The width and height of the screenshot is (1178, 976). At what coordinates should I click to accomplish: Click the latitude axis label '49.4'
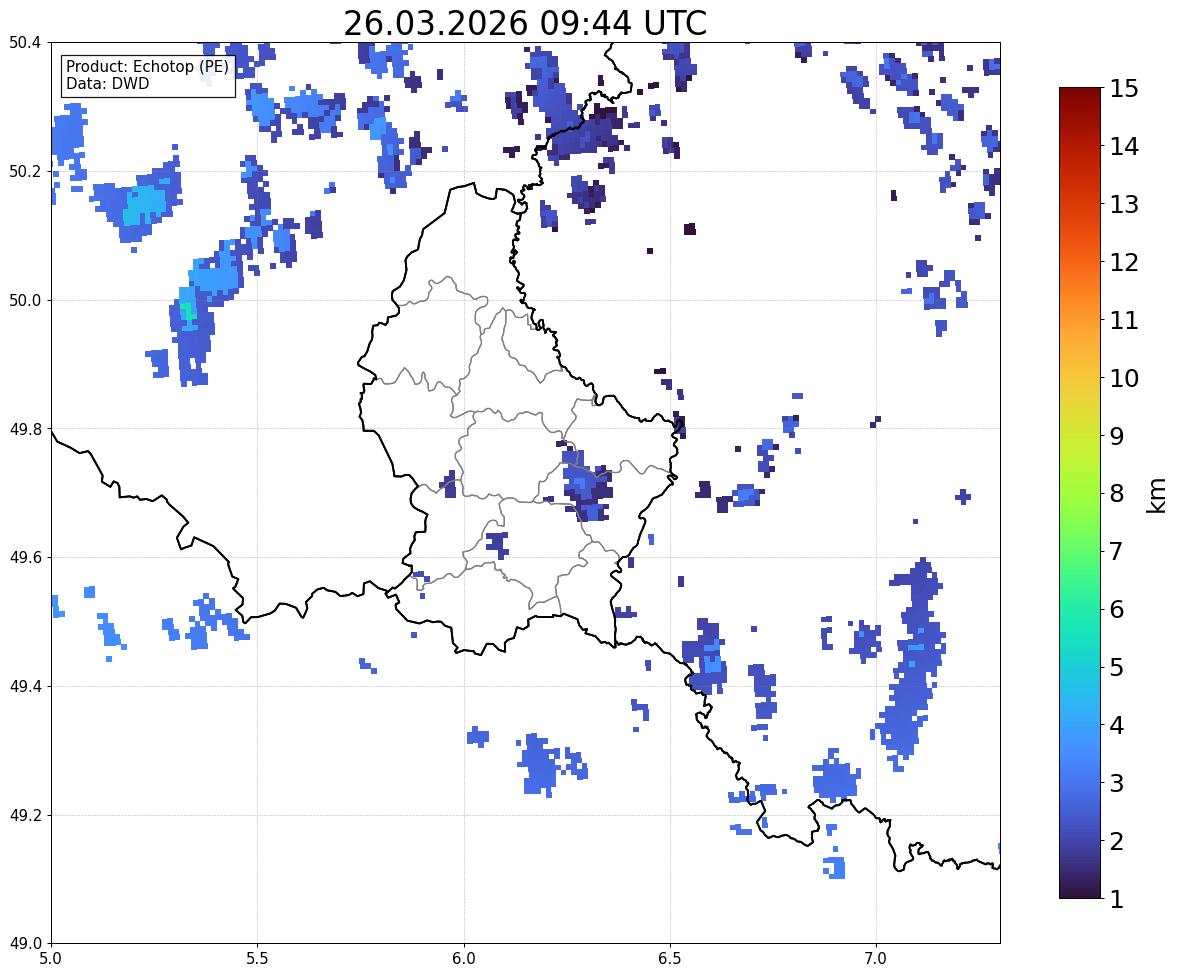click(x=24, y=687)
